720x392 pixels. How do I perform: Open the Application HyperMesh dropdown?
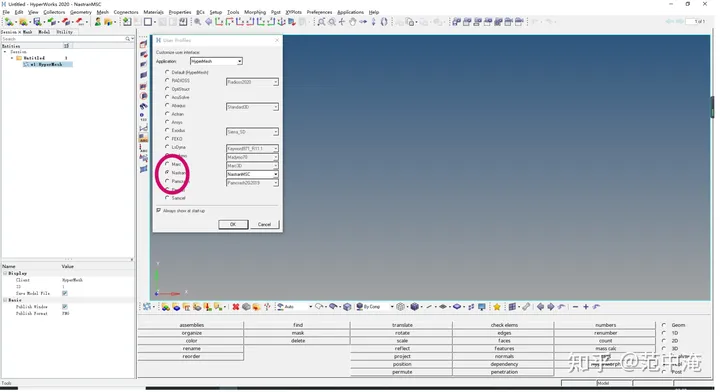[216, 61]
